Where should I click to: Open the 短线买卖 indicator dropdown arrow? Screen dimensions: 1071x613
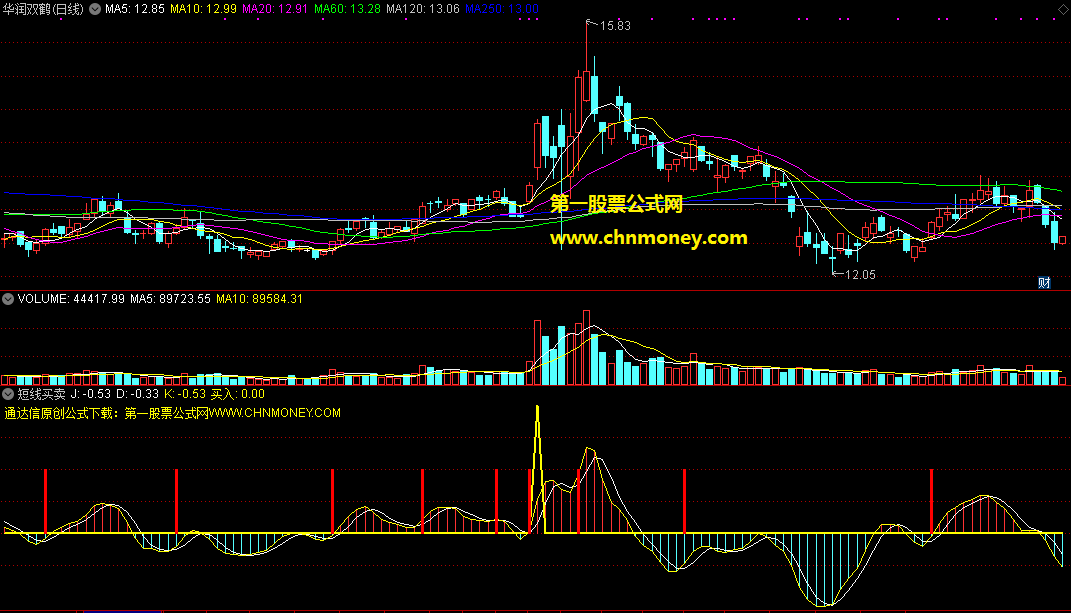click(x=8, y=394)
